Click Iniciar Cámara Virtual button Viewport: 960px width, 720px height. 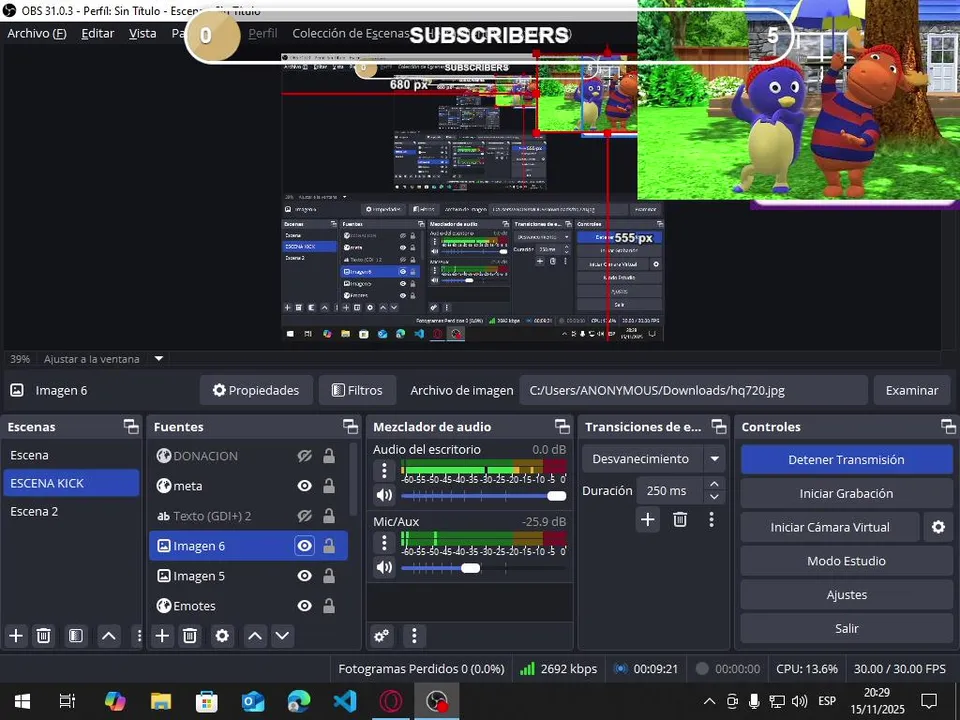tap(830, 527)
